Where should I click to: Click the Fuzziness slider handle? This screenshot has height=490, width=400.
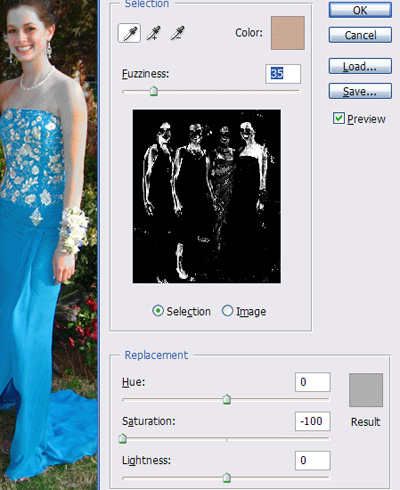coord(154,91)
